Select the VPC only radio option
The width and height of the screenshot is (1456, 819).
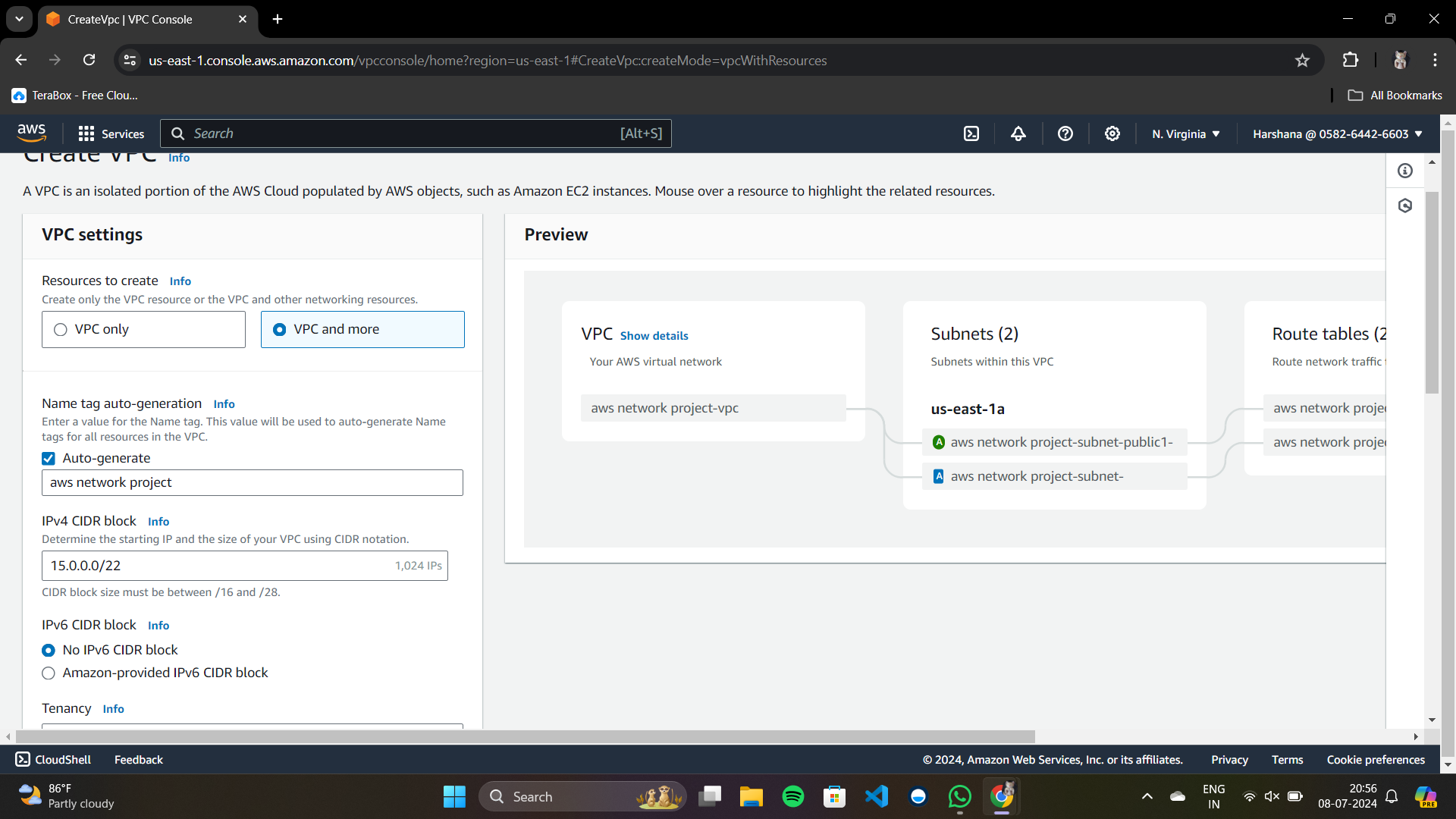61,329
